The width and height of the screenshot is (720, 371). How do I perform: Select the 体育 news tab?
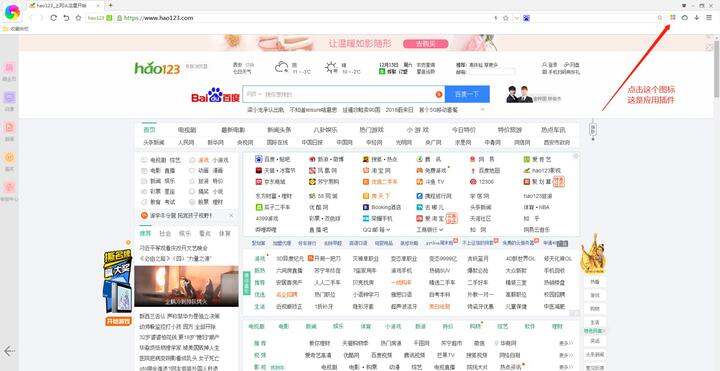pos(225,234)
